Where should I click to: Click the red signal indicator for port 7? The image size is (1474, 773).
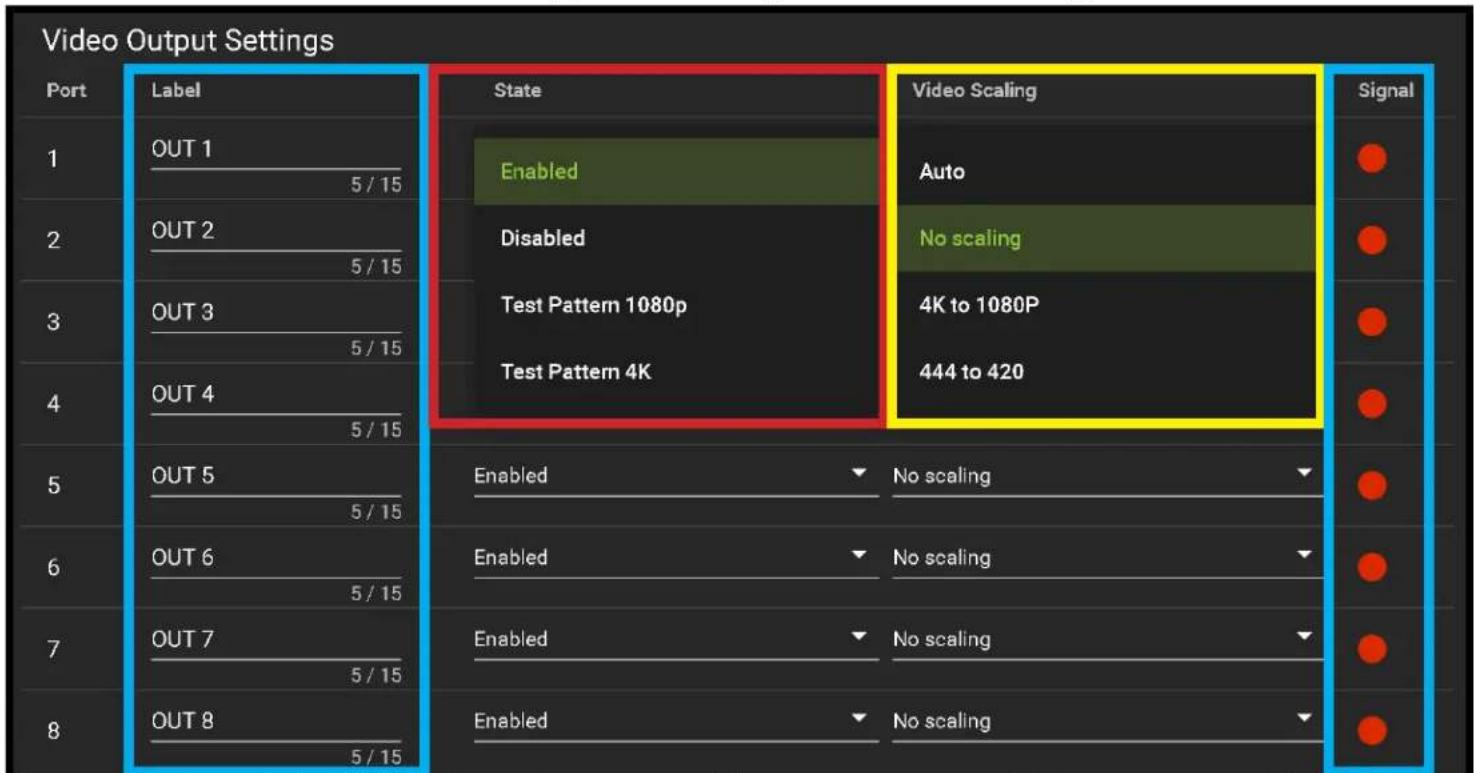pos(1372,649)
